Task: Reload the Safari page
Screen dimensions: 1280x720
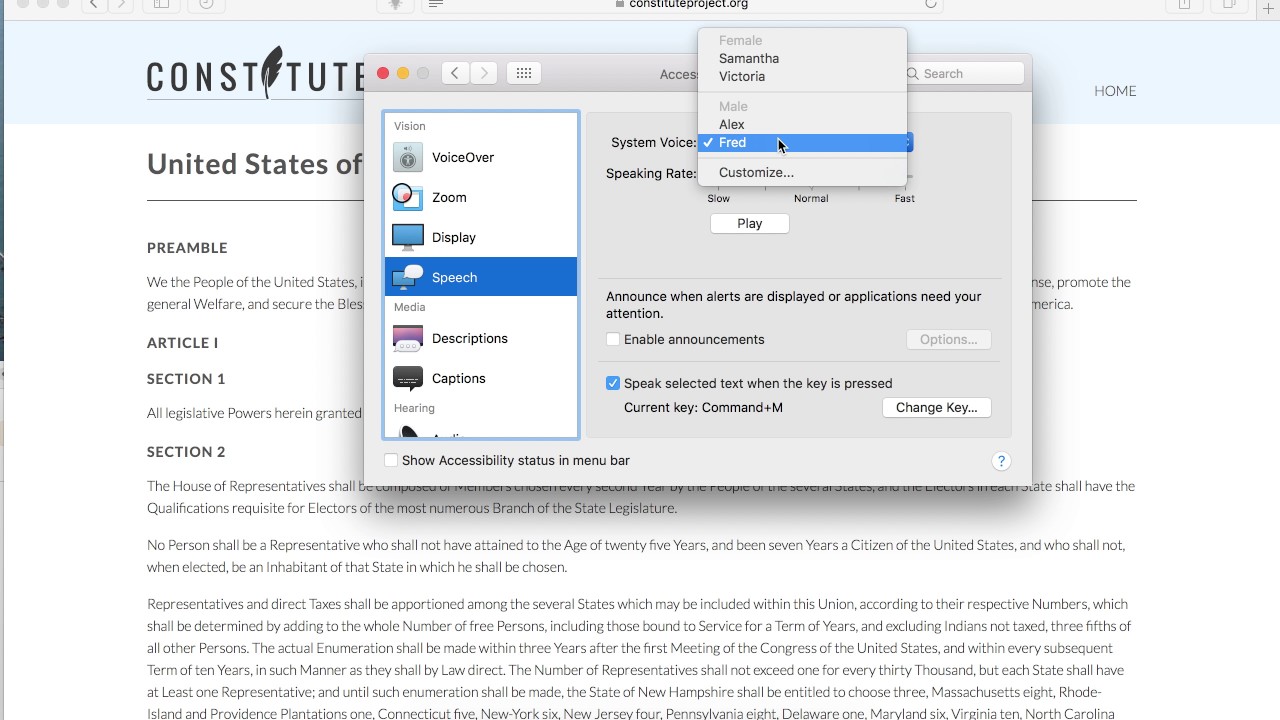Action: pyautogui.click(x=931, y=4)
